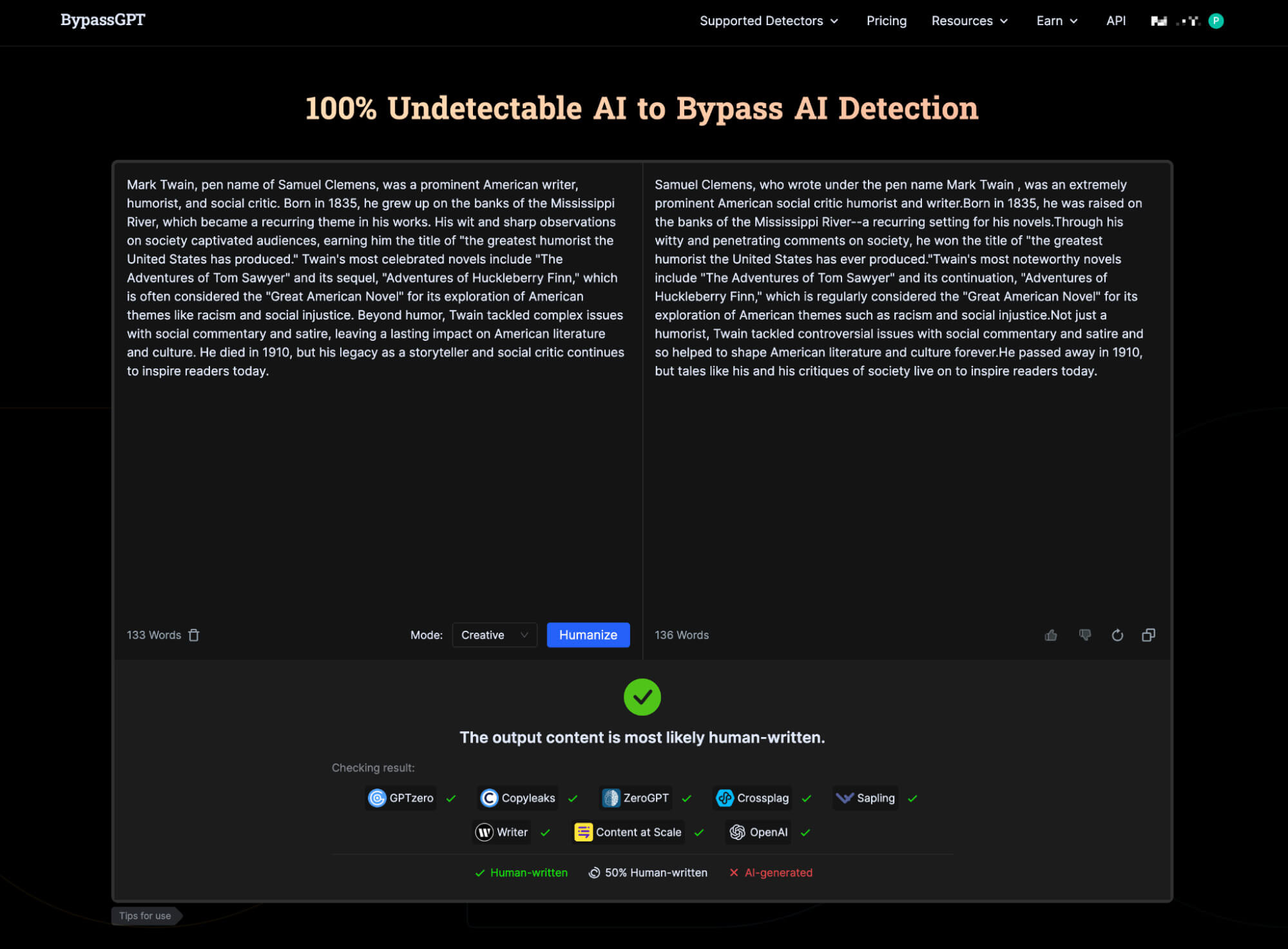The height and width of the screenshot is (949, 1288).
Task: Expand the Earn menu
Action: (x=1057, y=21)
